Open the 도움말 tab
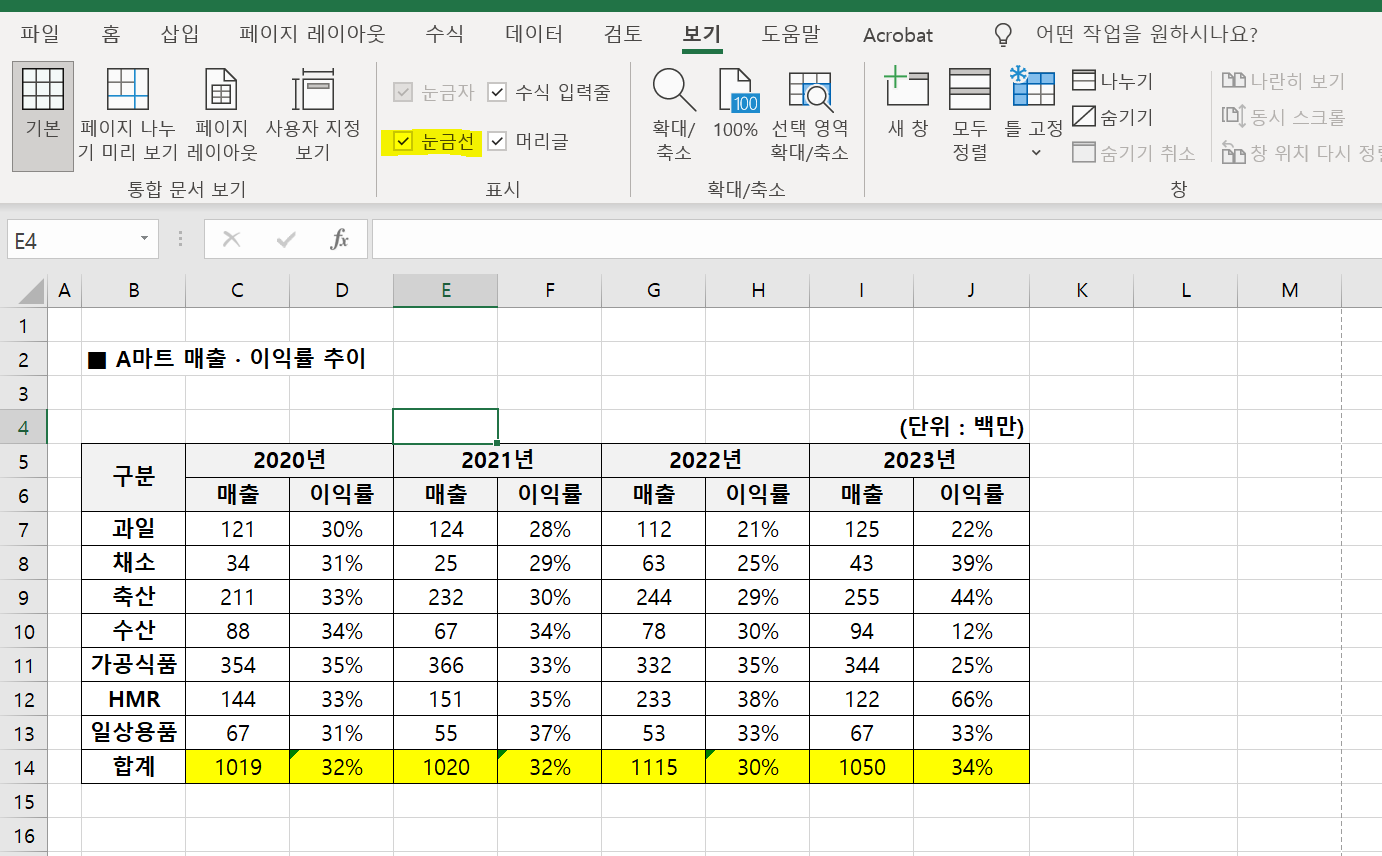The height and width of the screenshot is (856, 1382). tap(790, 34)
